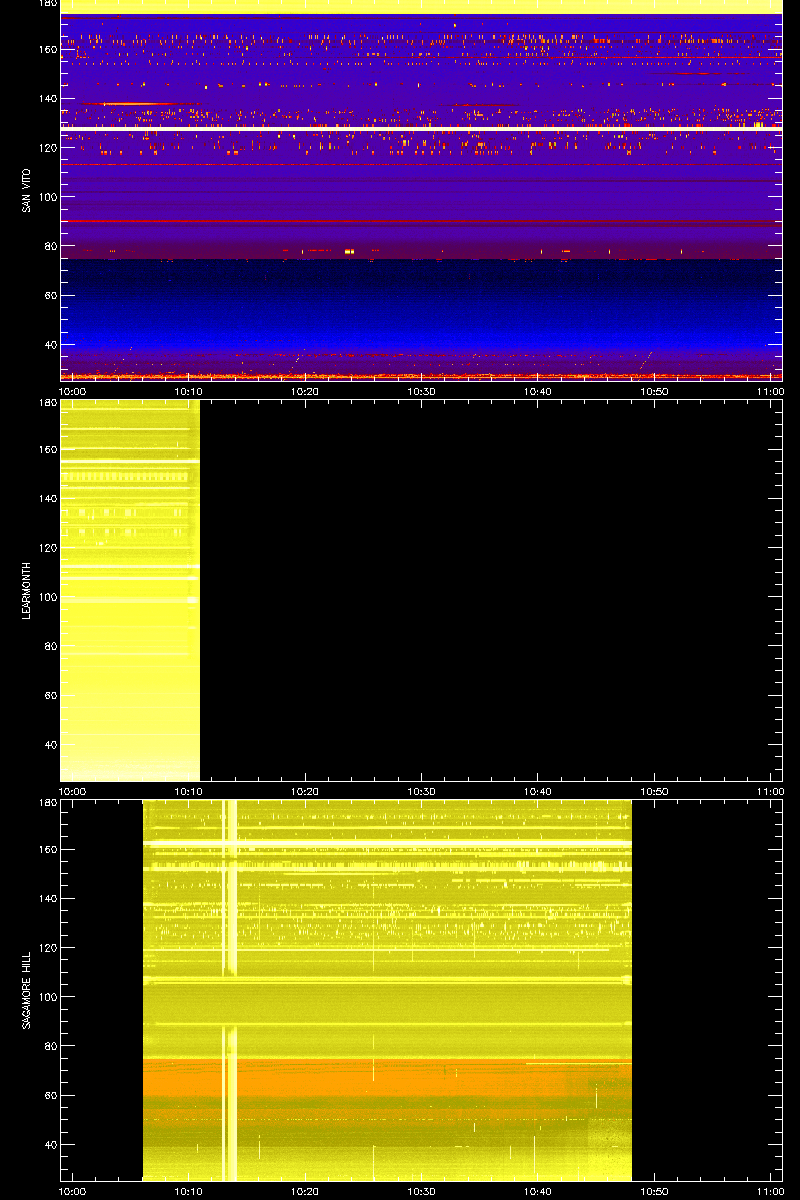Select the 160 frequency label on San Vito axis
Image resolution: width=800 pixels, height=1200 pixels.
point(47,49)
